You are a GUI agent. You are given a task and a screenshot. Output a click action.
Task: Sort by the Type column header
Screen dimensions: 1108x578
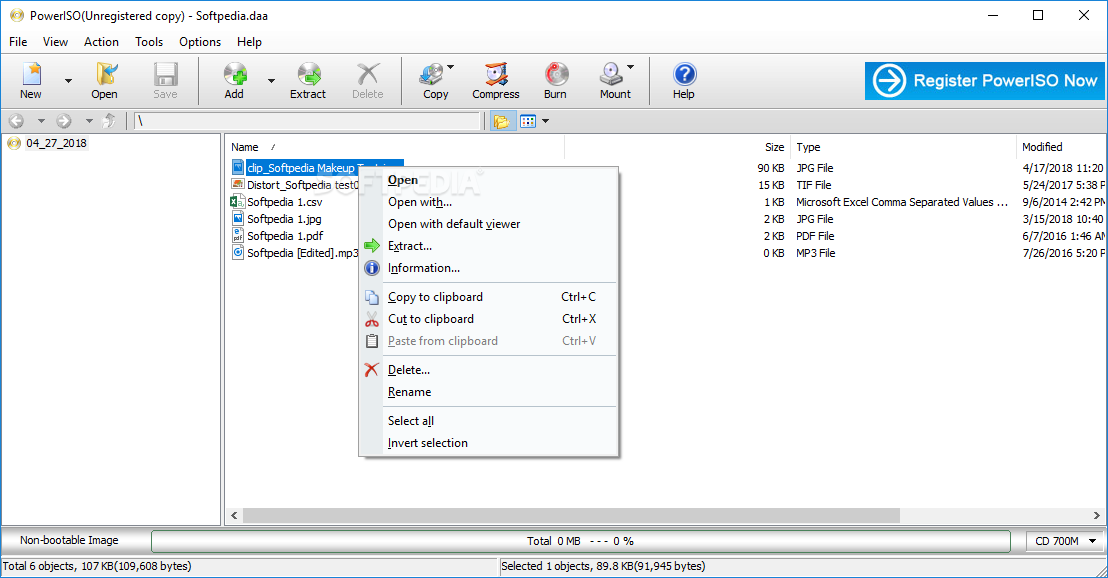(x=808, y=147)
